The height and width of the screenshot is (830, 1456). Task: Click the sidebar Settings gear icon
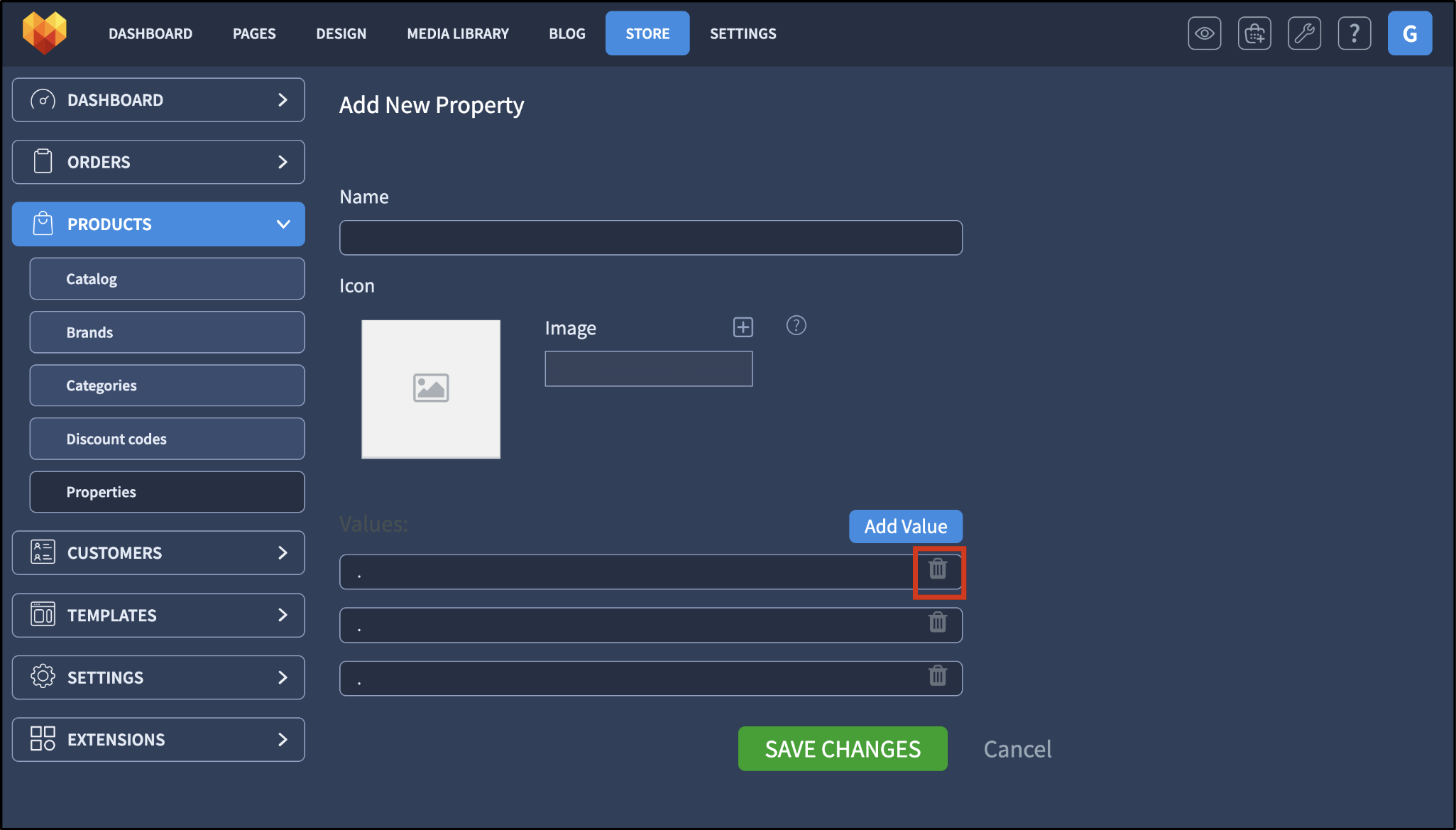click(x=43, y=677)
